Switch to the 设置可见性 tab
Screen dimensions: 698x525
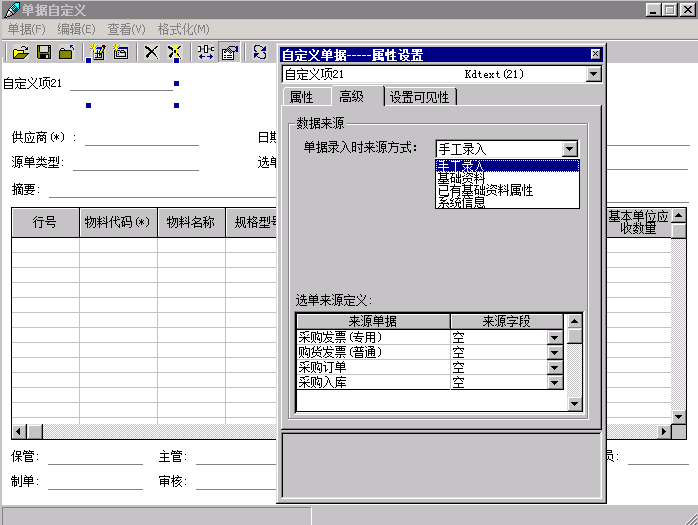click(x=421, y=97)
